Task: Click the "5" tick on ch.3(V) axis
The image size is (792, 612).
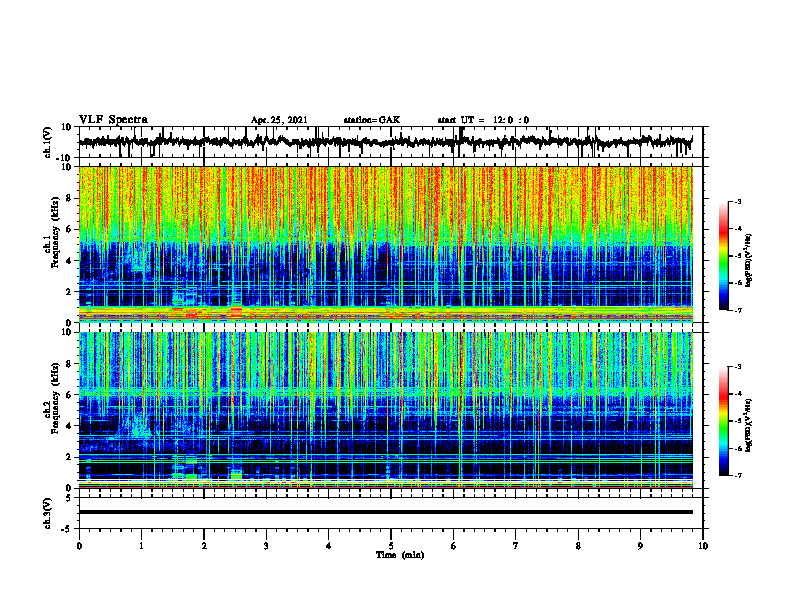Action: 69,498
